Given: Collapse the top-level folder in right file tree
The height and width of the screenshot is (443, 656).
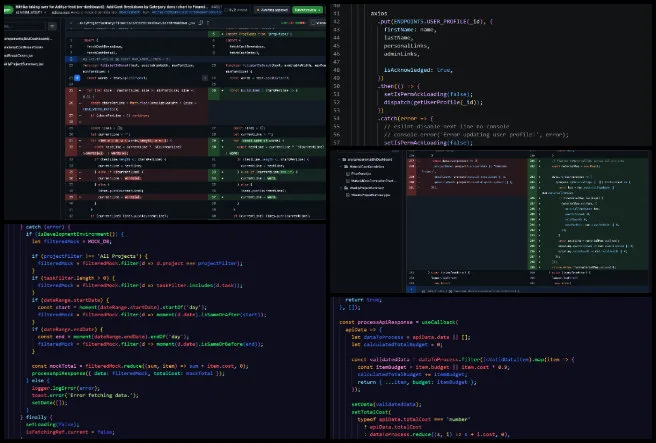Looking at the screenshot, I should [340, 159].
